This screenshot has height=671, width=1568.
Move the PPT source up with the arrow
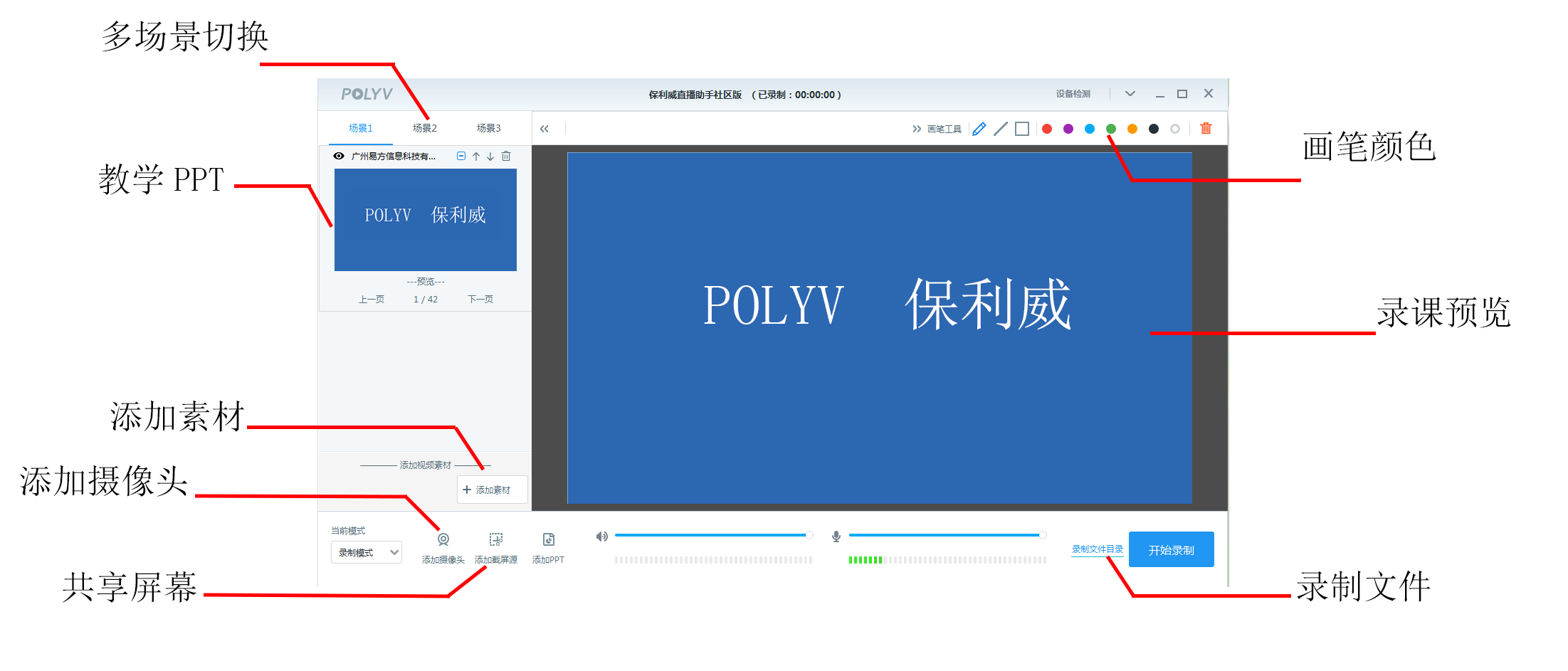476,157
